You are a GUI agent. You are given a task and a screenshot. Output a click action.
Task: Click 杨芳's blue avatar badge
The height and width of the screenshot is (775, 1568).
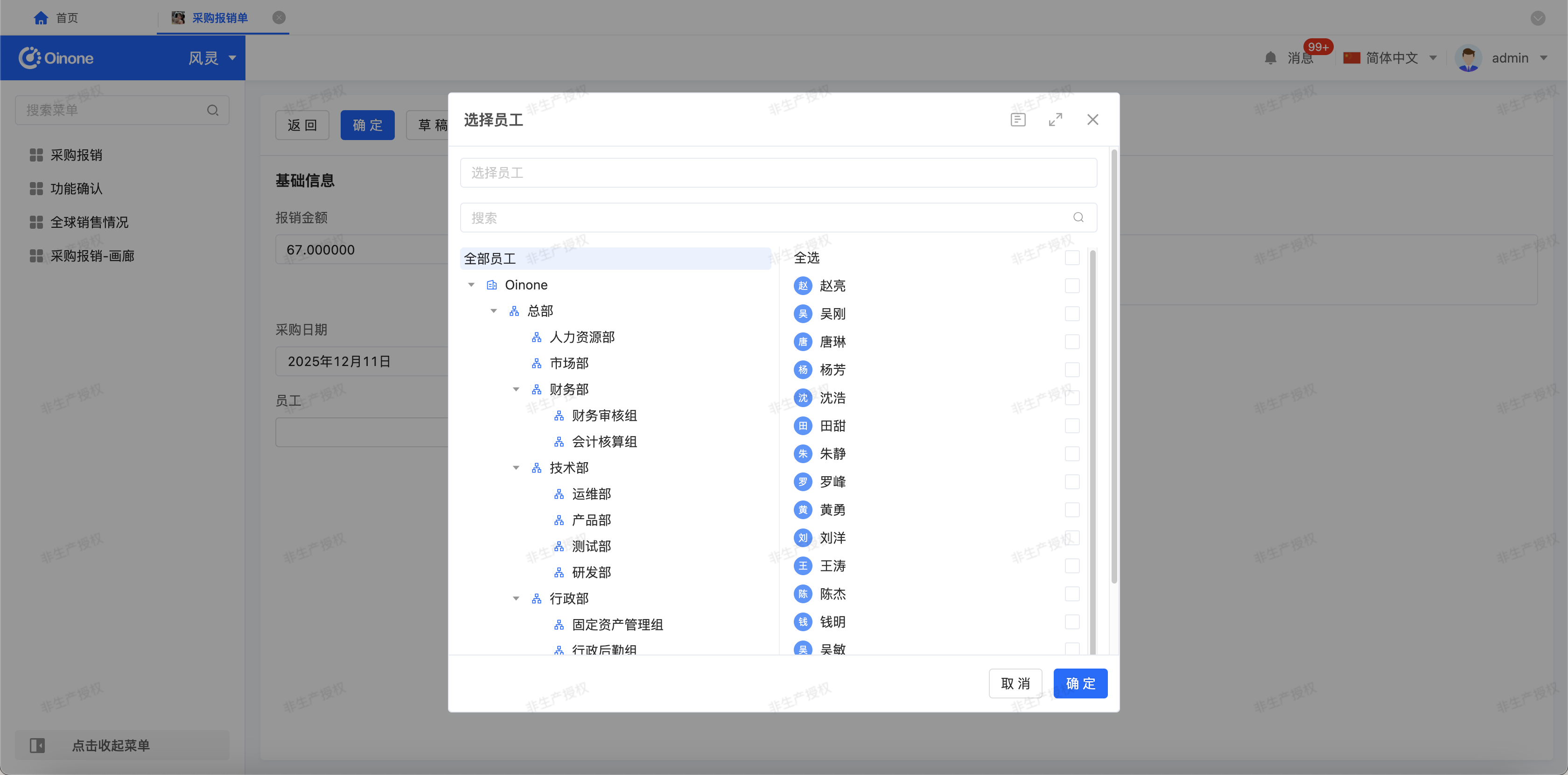click(803, 370)
